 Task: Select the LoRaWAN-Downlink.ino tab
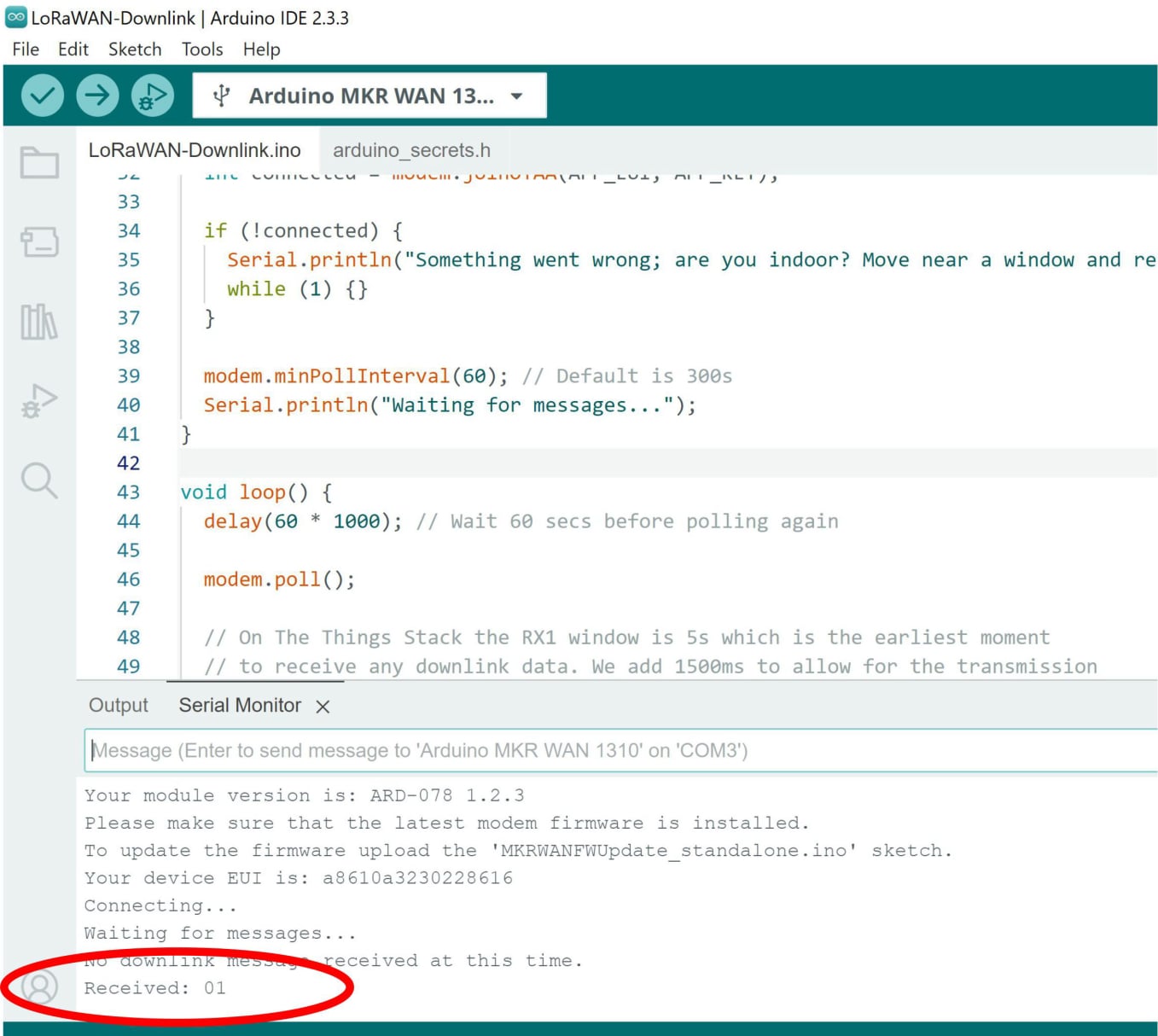click(x=195, y=150)
